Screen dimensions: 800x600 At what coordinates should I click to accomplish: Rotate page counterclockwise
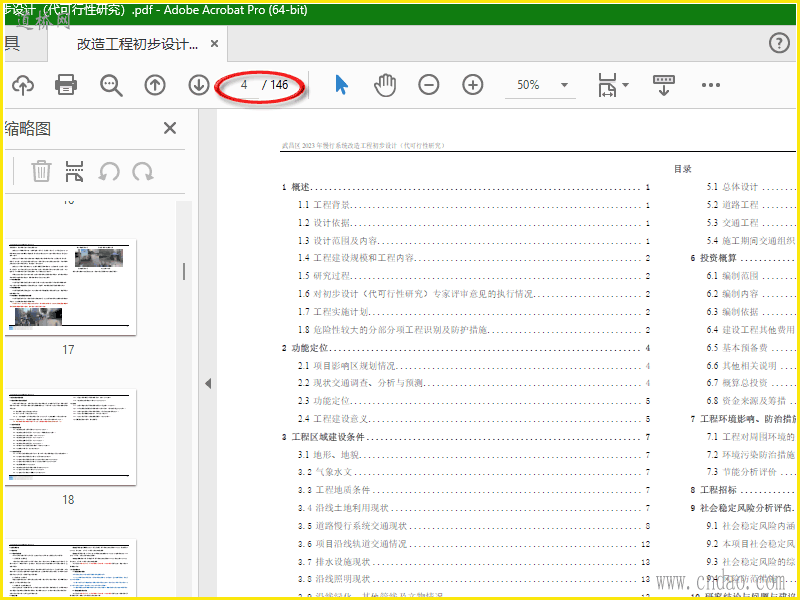click(x=109, y=171)
